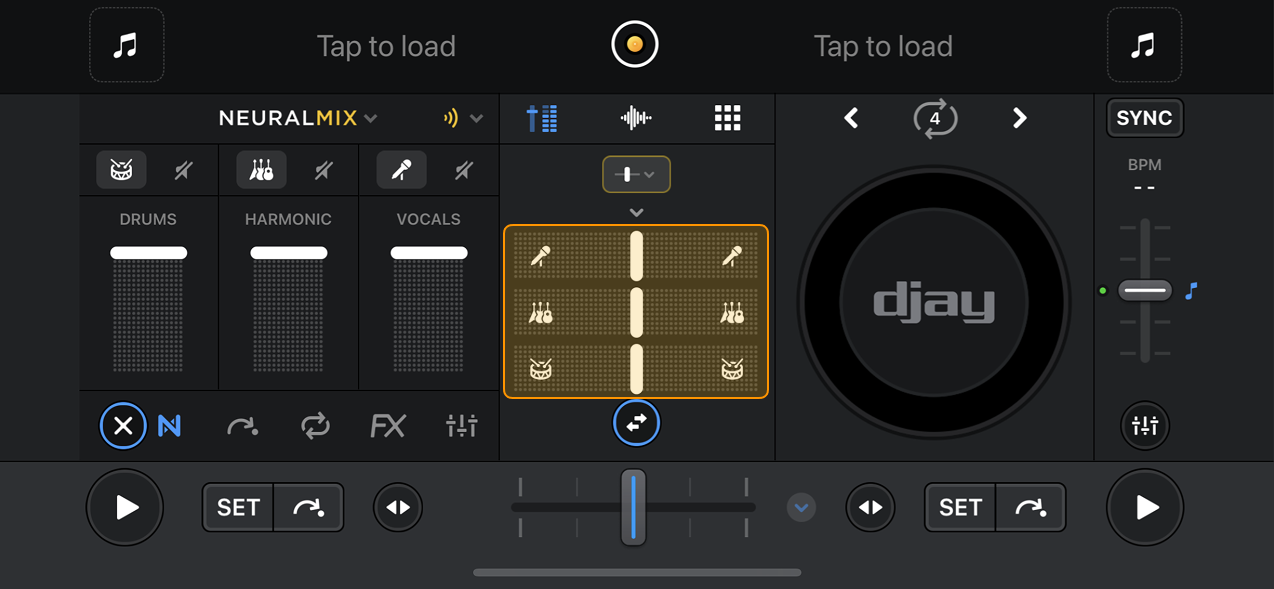Mute the vocals stem
The width and height of the screenshot is (1274, 589).
click(x=462, y=169)
